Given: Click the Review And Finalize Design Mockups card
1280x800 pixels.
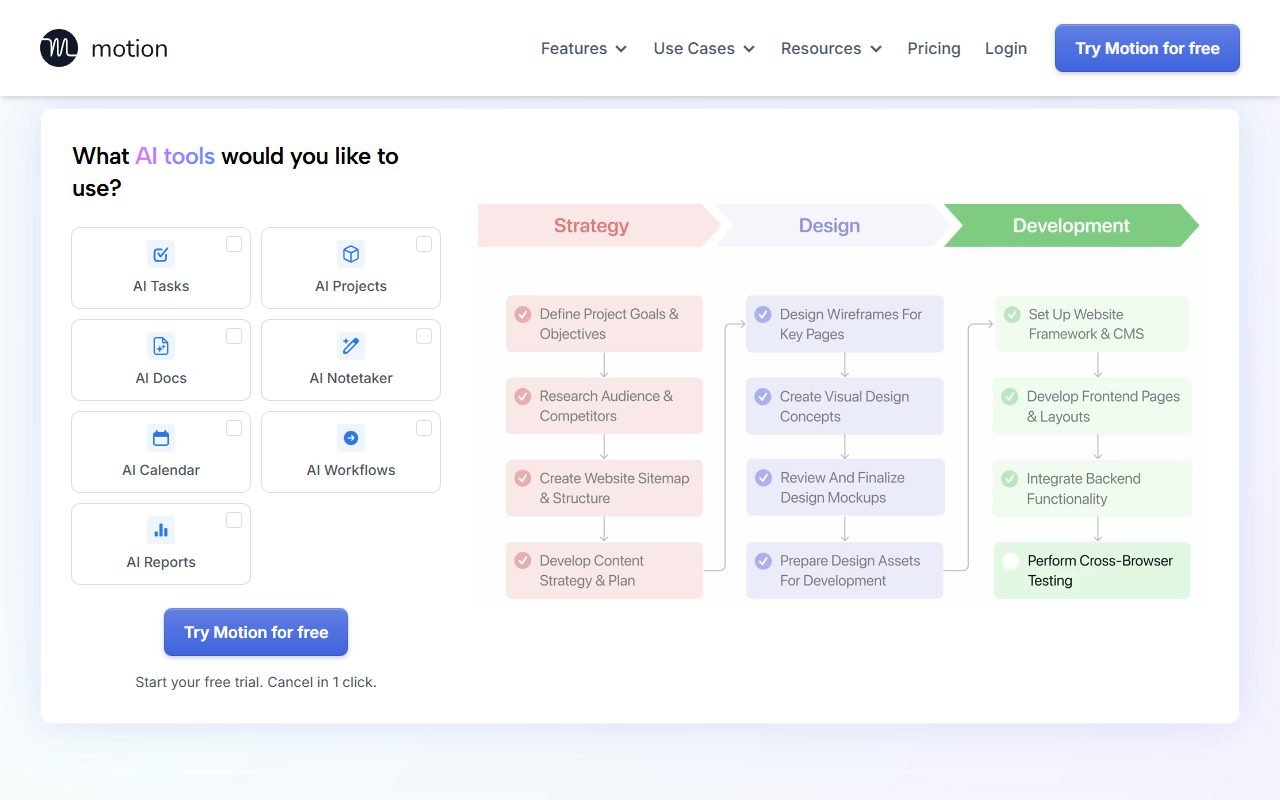Looking at the screenshot, I should 845,487.
